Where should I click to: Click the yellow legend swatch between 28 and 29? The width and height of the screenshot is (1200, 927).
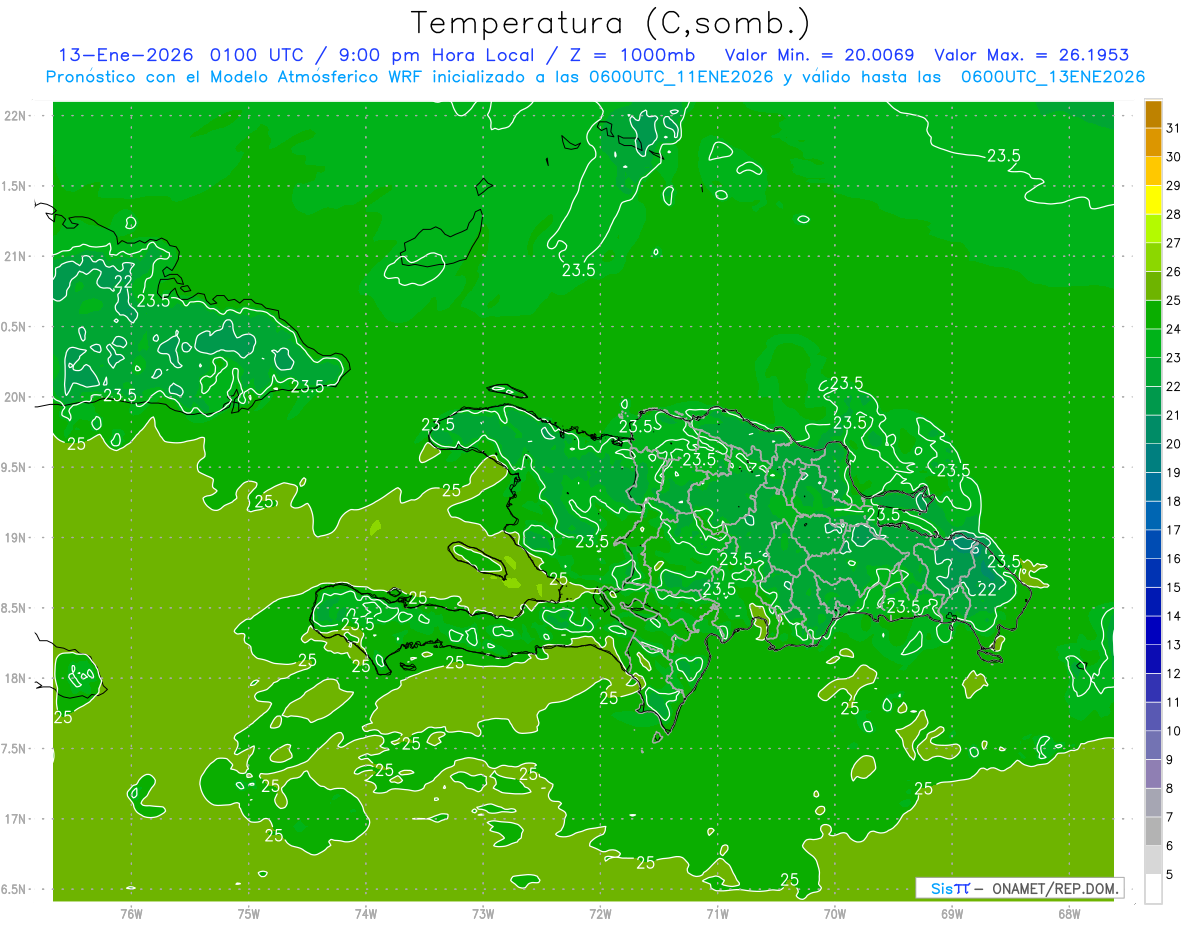(1153, 200)
